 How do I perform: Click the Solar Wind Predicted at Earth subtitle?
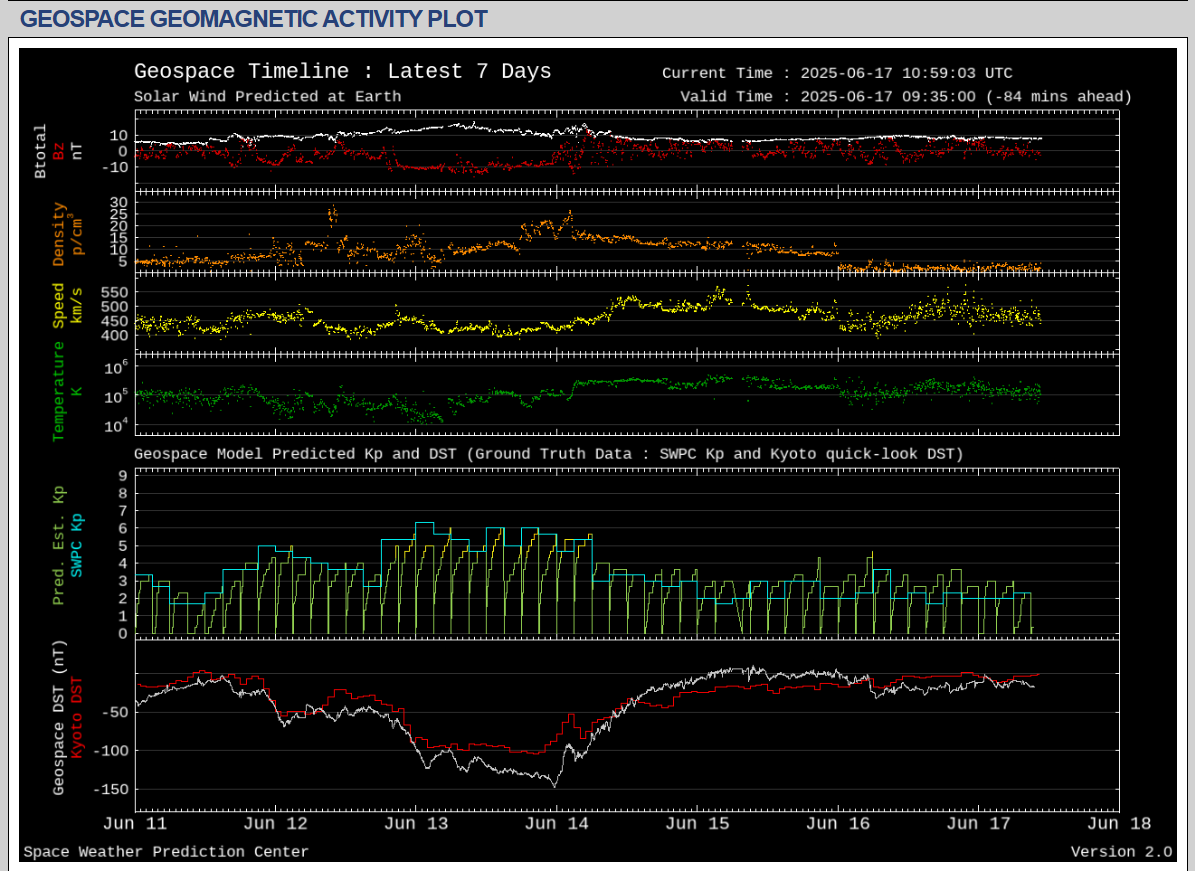tap(267, 97)
